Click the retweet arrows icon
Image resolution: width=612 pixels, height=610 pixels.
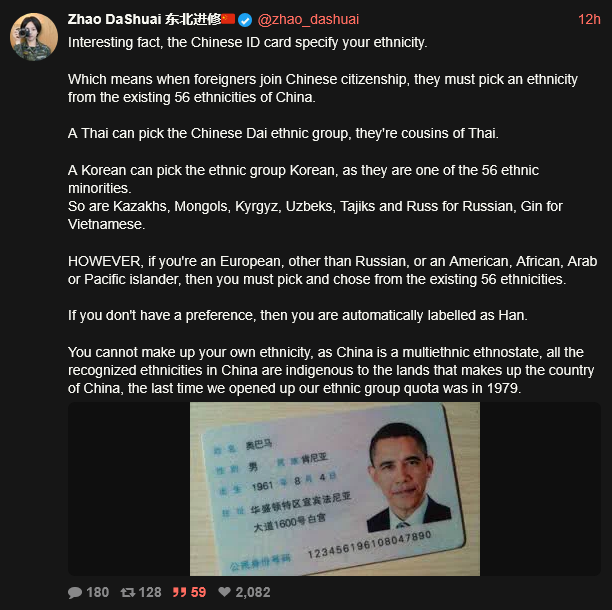click(128, 592)
